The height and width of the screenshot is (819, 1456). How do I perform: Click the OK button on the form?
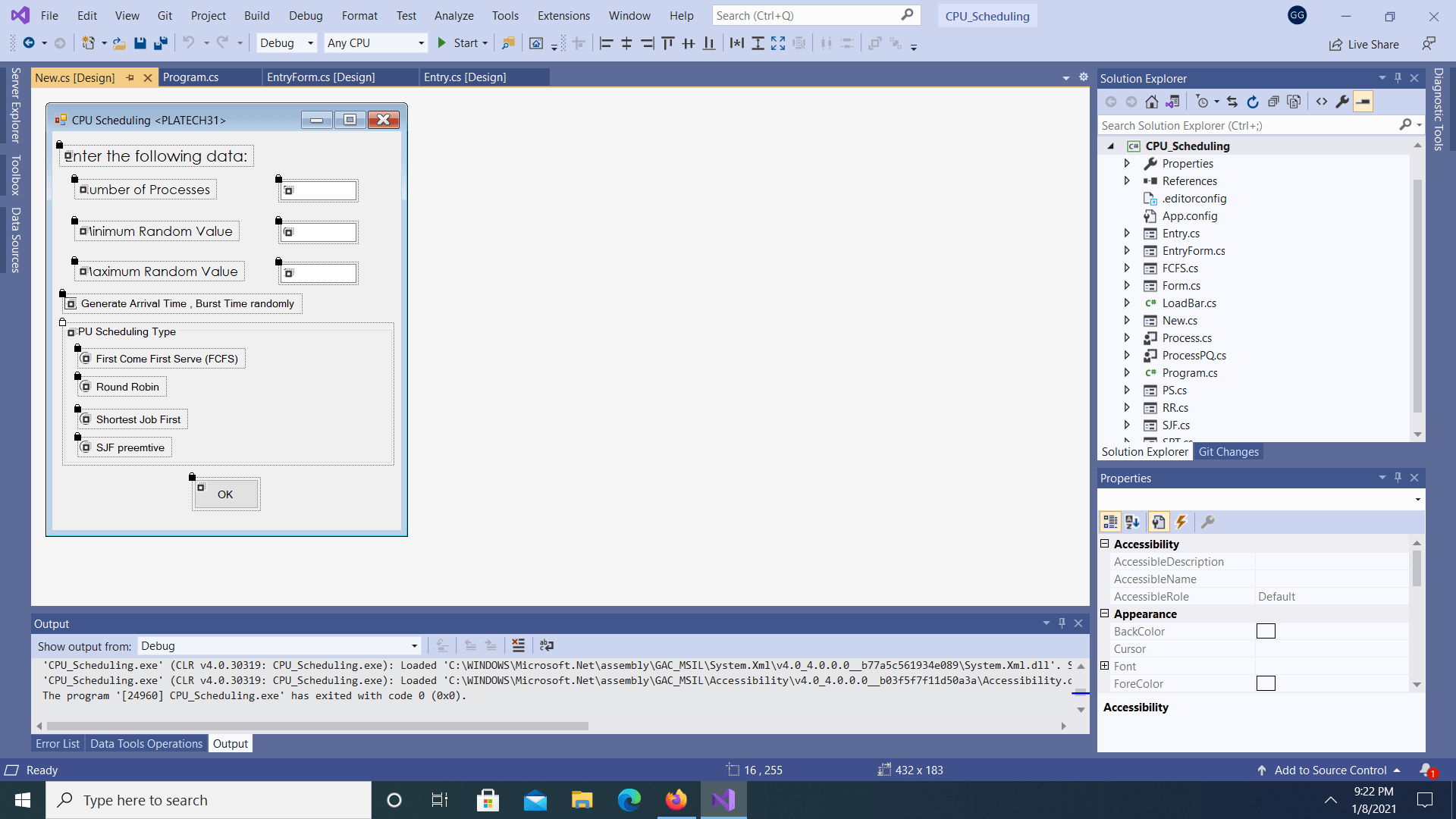(225, 494)
